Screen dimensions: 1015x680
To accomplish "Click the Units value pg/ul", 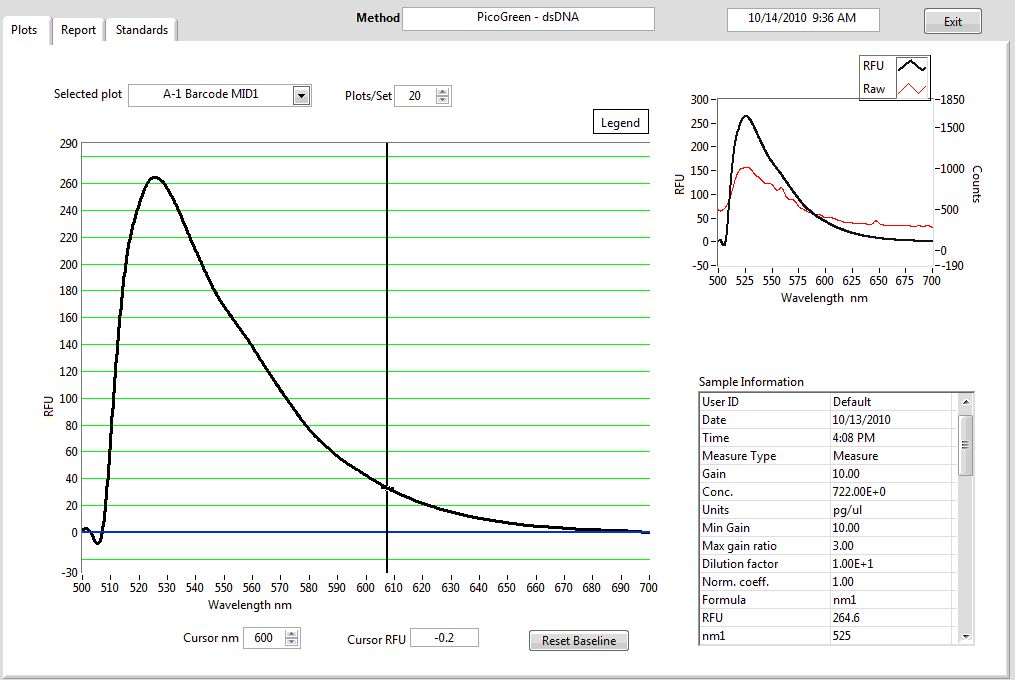I will click(847, 510).
